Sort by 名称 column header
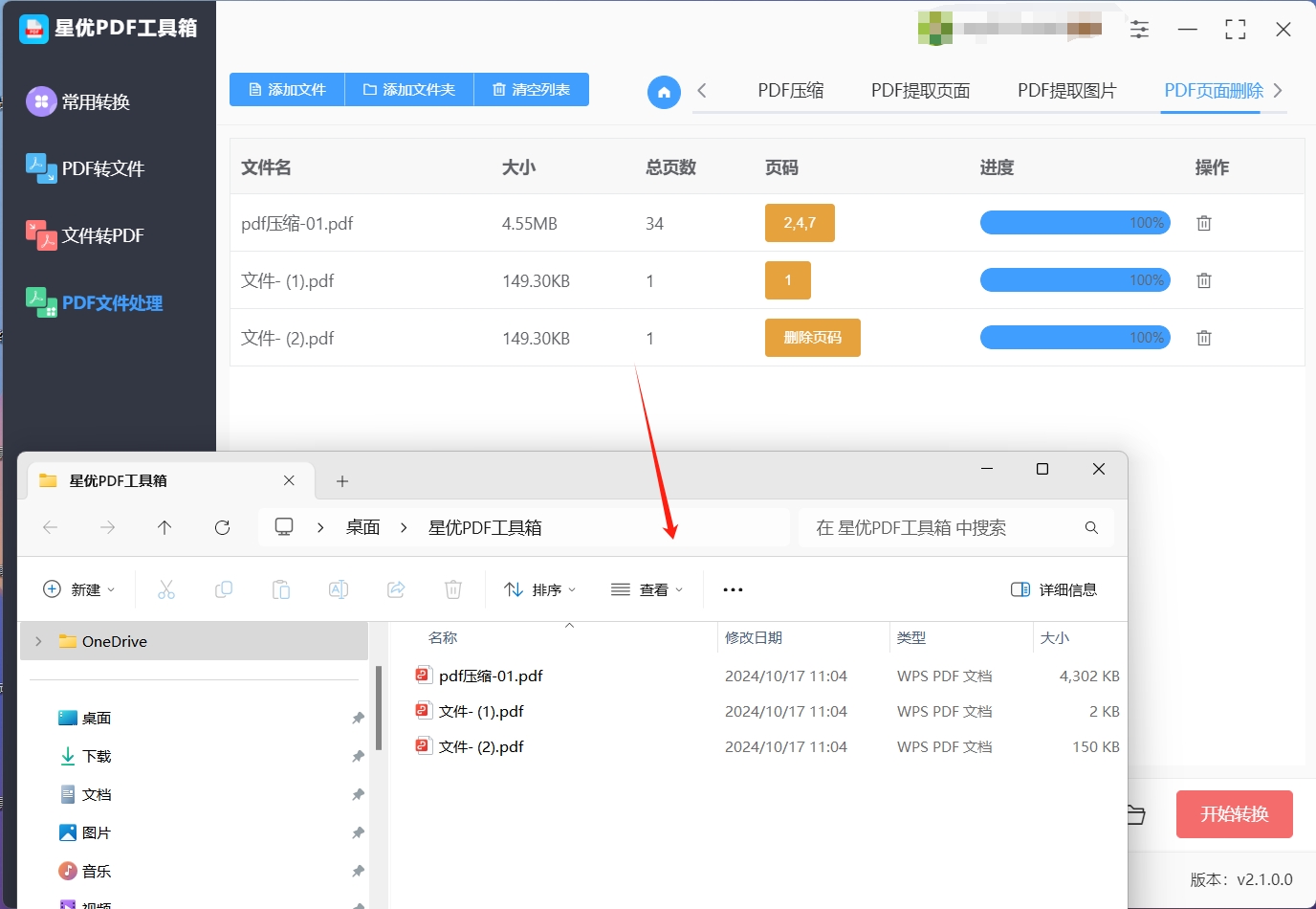The width and height of the screenshot is (1316, 909). point(443,637)
